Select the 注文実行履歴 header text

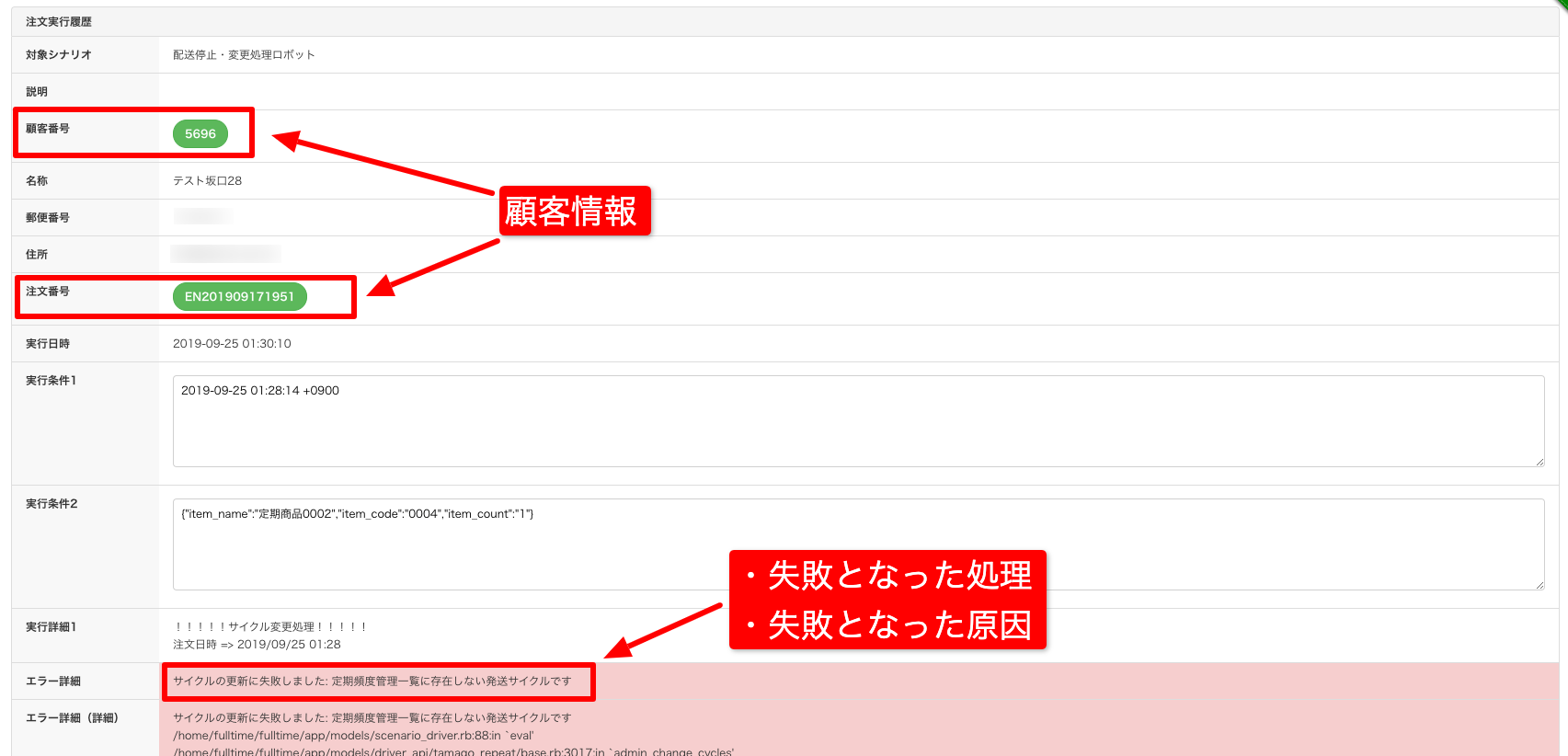(x=59, y=21)
